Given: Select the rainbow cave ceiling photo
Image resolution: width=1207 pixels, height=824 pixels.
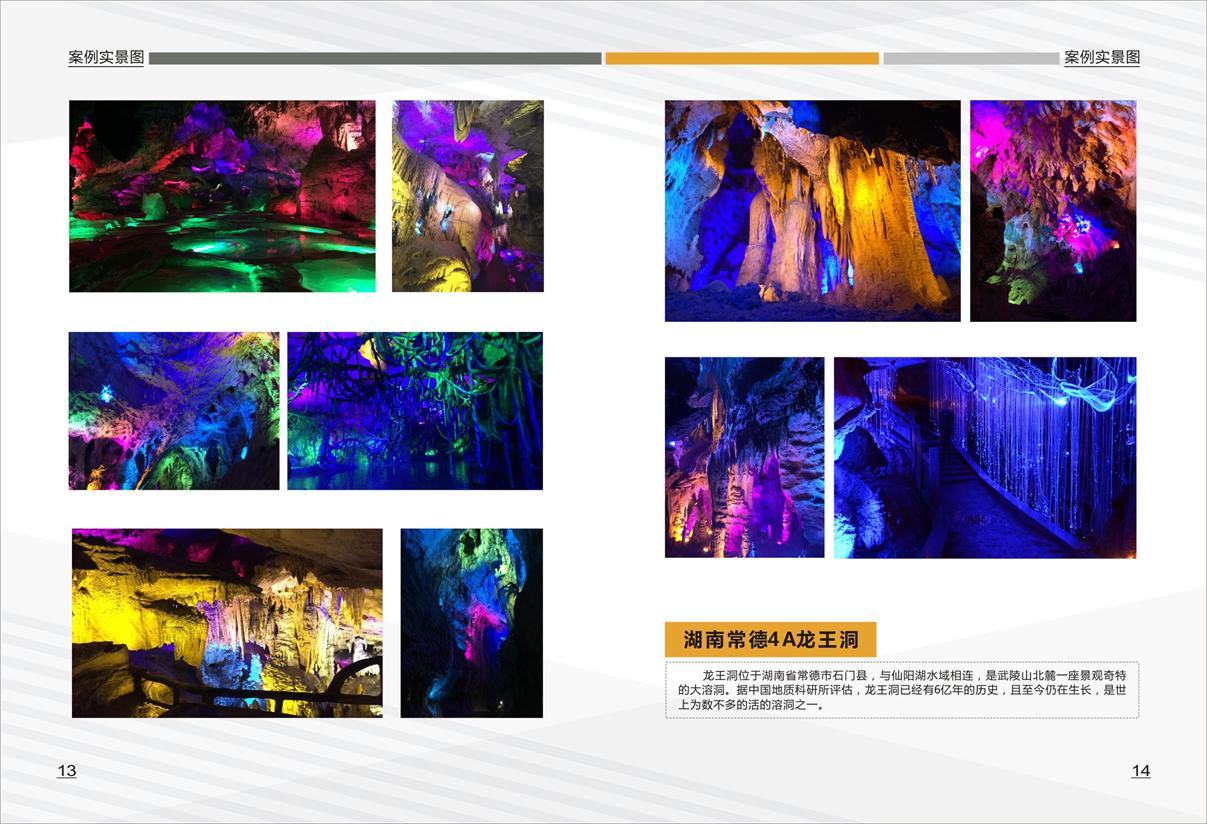Looking at the screenshot, I should (x=174, y=411).
